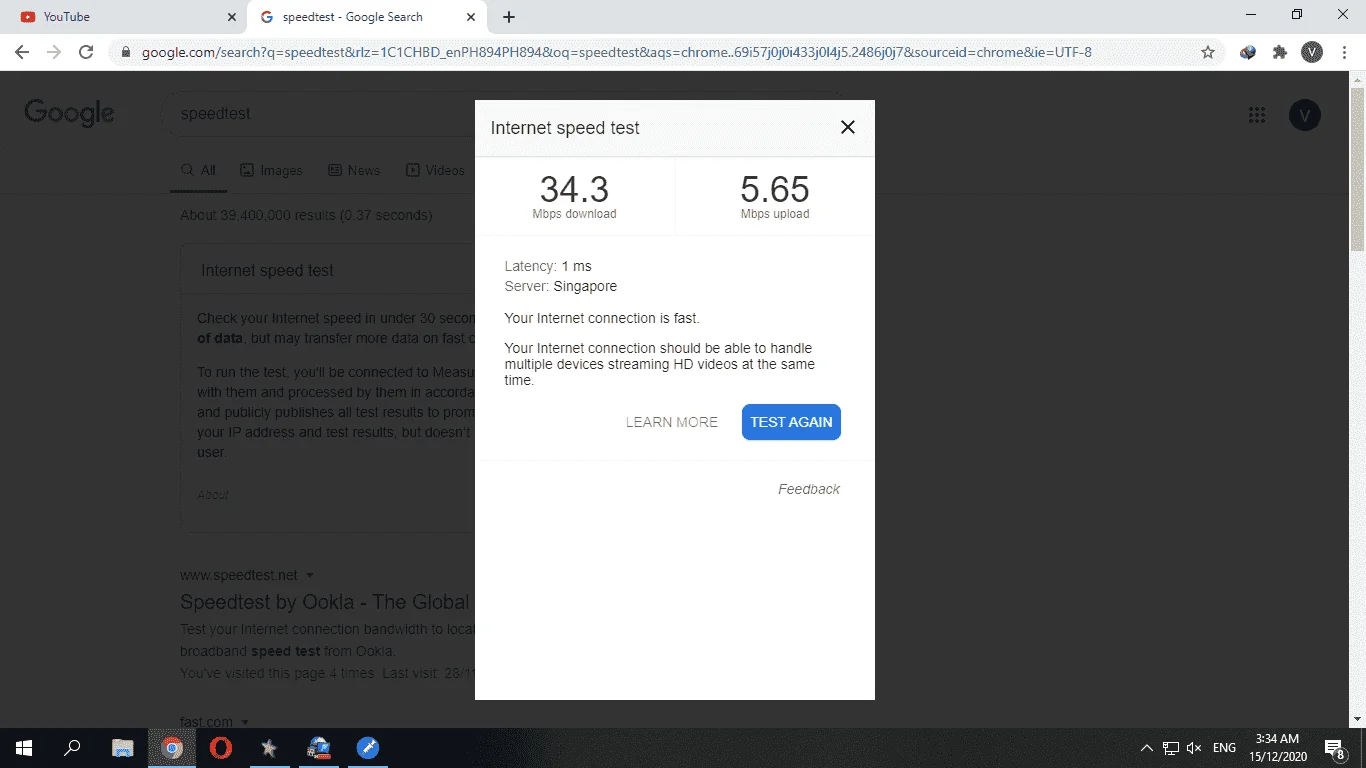Show hidden system tray icons
The image size is (1366, 768).
[1147, 748]
